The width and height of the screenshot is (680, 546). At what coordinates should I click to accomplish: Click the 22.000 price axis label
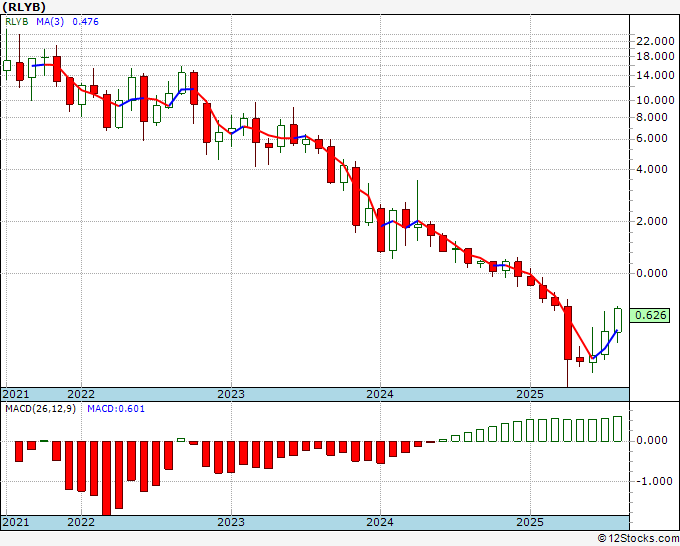(x=655, y=41)
